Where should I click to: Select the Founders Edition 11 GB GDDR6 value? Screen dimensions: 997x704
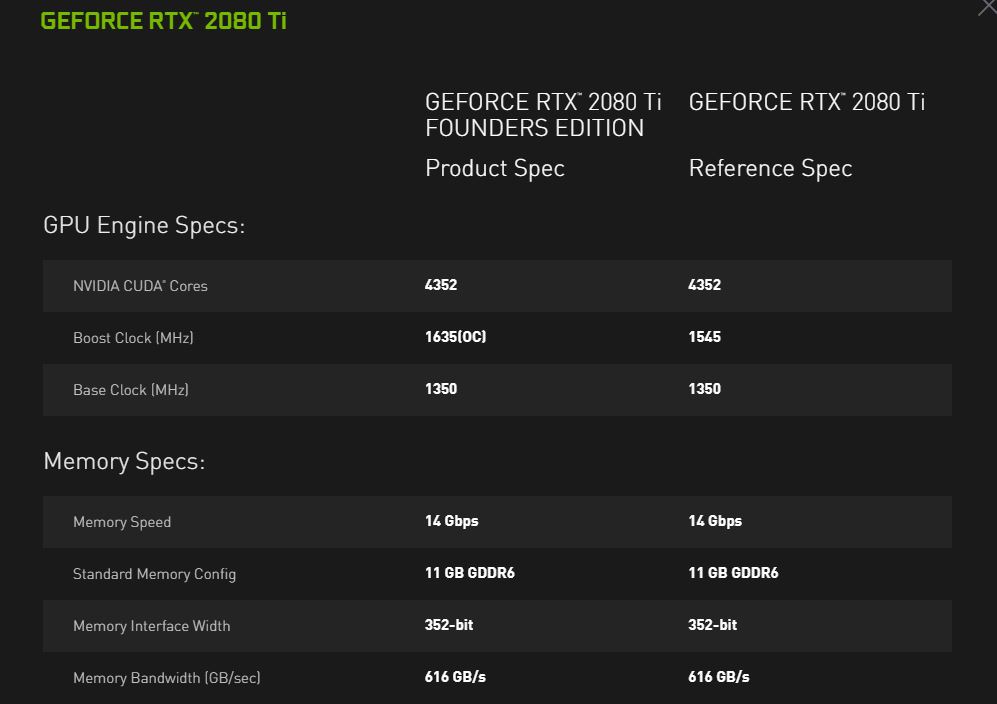(469, 573)
